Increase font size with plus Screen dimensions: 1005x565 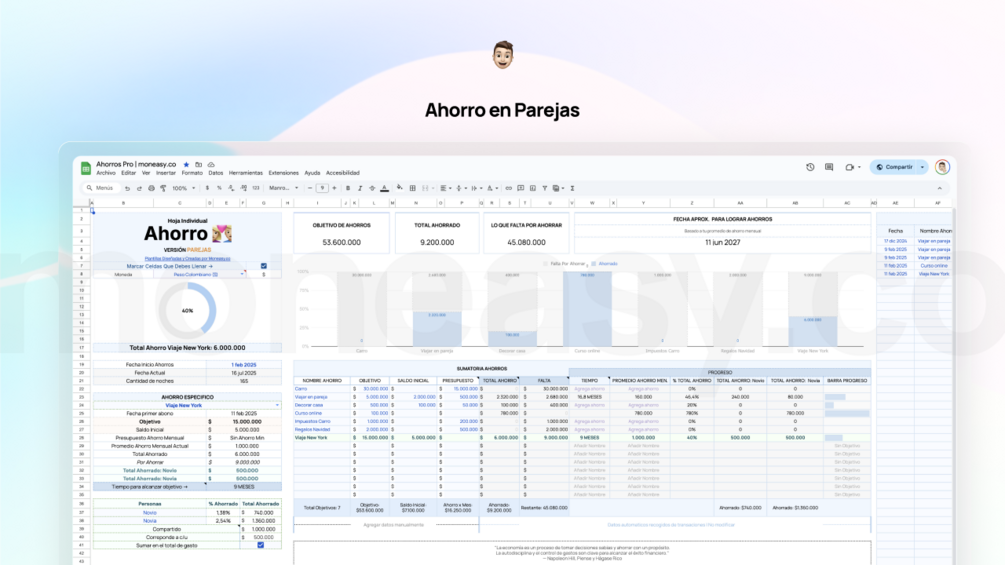334,188
